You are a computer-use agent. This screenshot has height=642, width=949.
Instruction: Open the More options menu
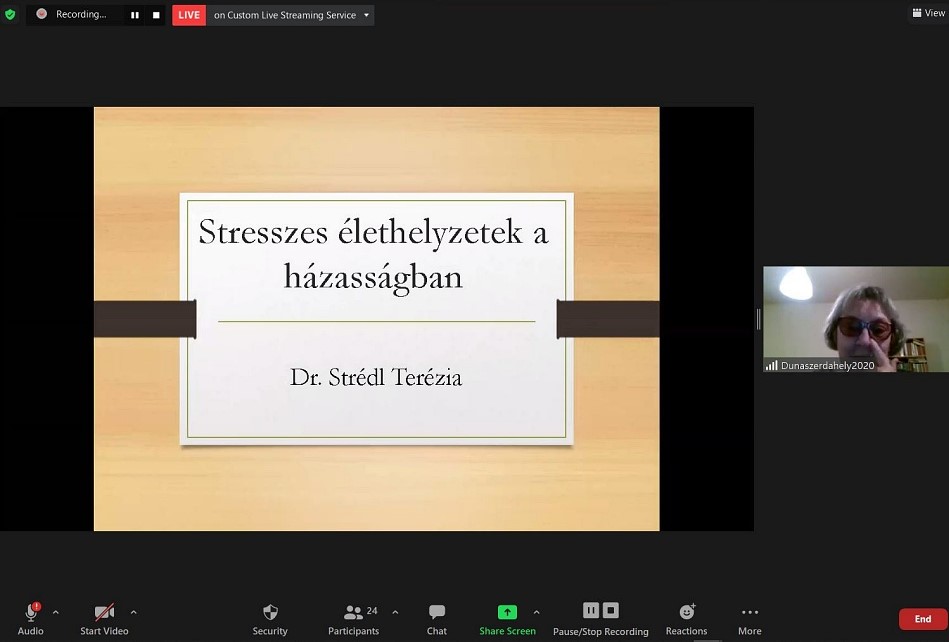point(749,612)
